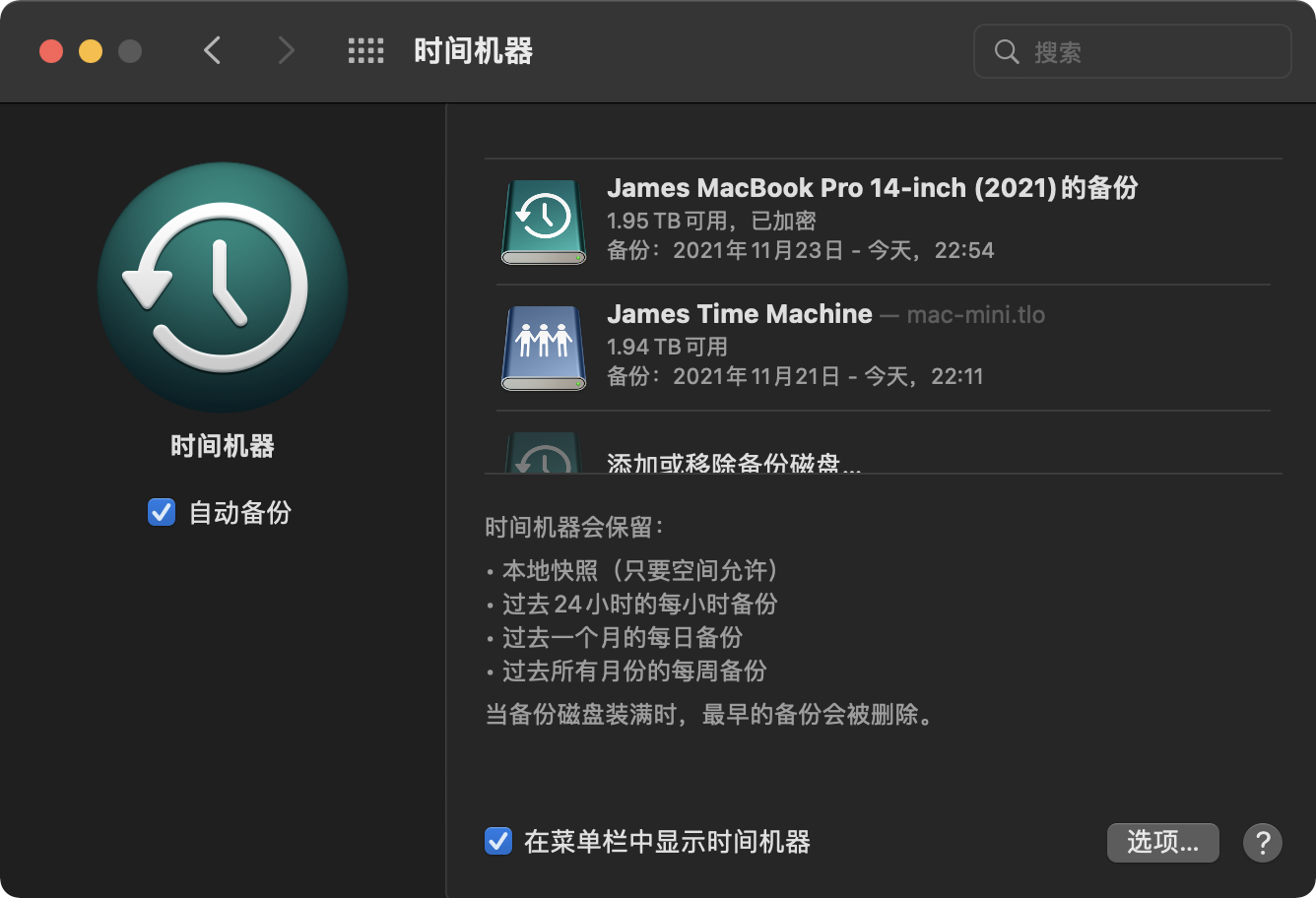Show all preferences grid icon
1316x898 pixels.
(x=365, y=51)
